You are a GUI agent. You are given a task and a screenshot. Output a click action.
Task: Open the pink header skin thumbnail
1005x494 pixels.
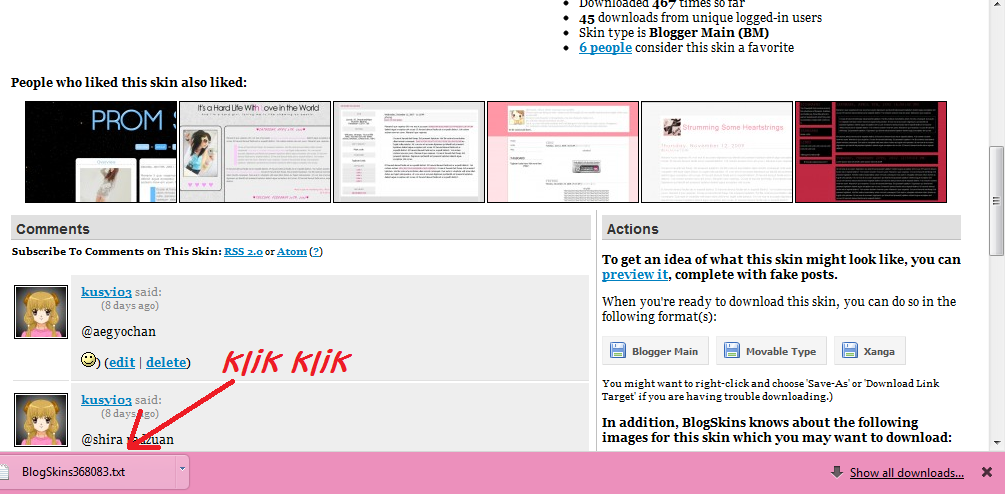[563, 152]
